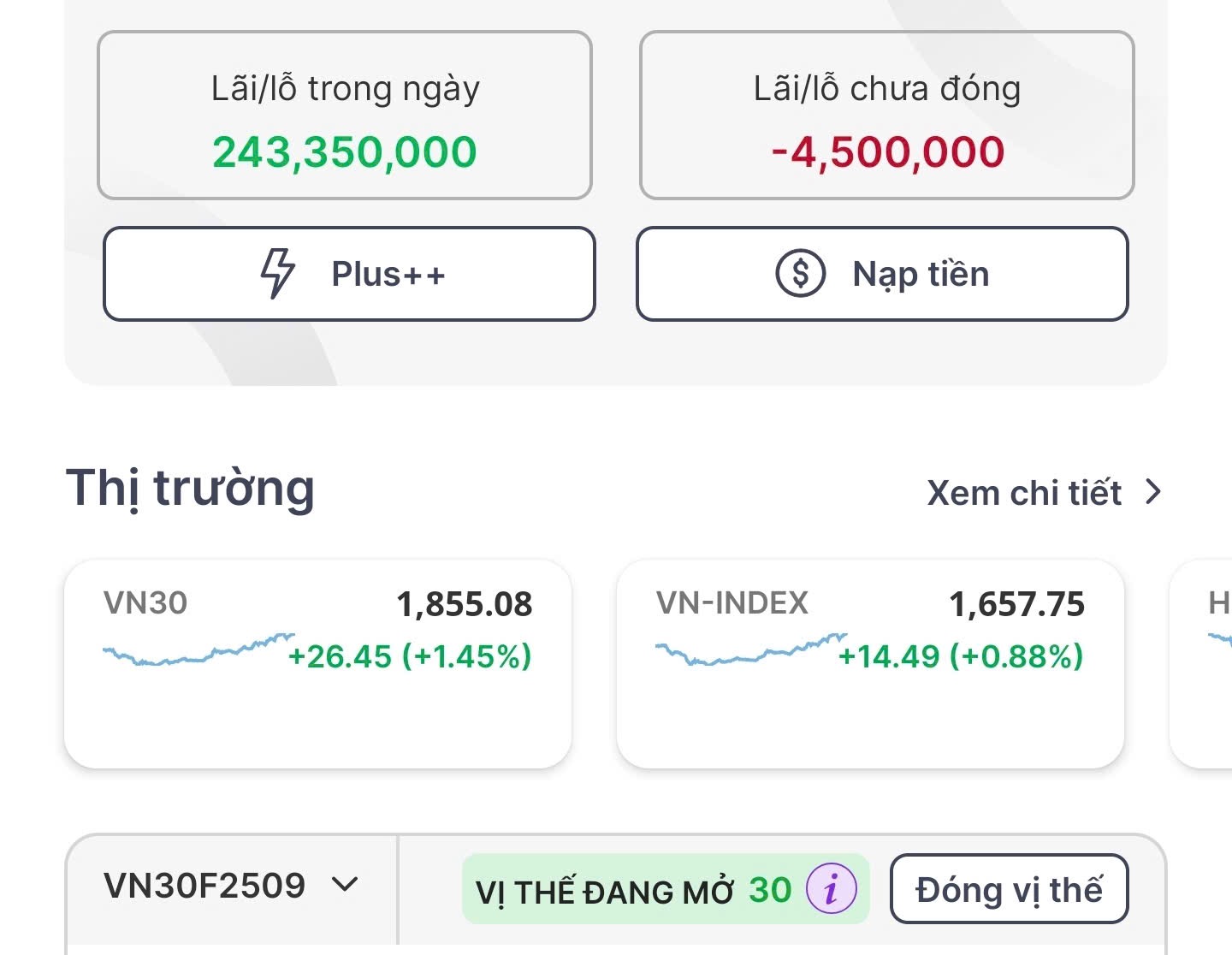Tap the Thị trường section heading
This screenshot has width=1232, height=955.
(191, 489)
